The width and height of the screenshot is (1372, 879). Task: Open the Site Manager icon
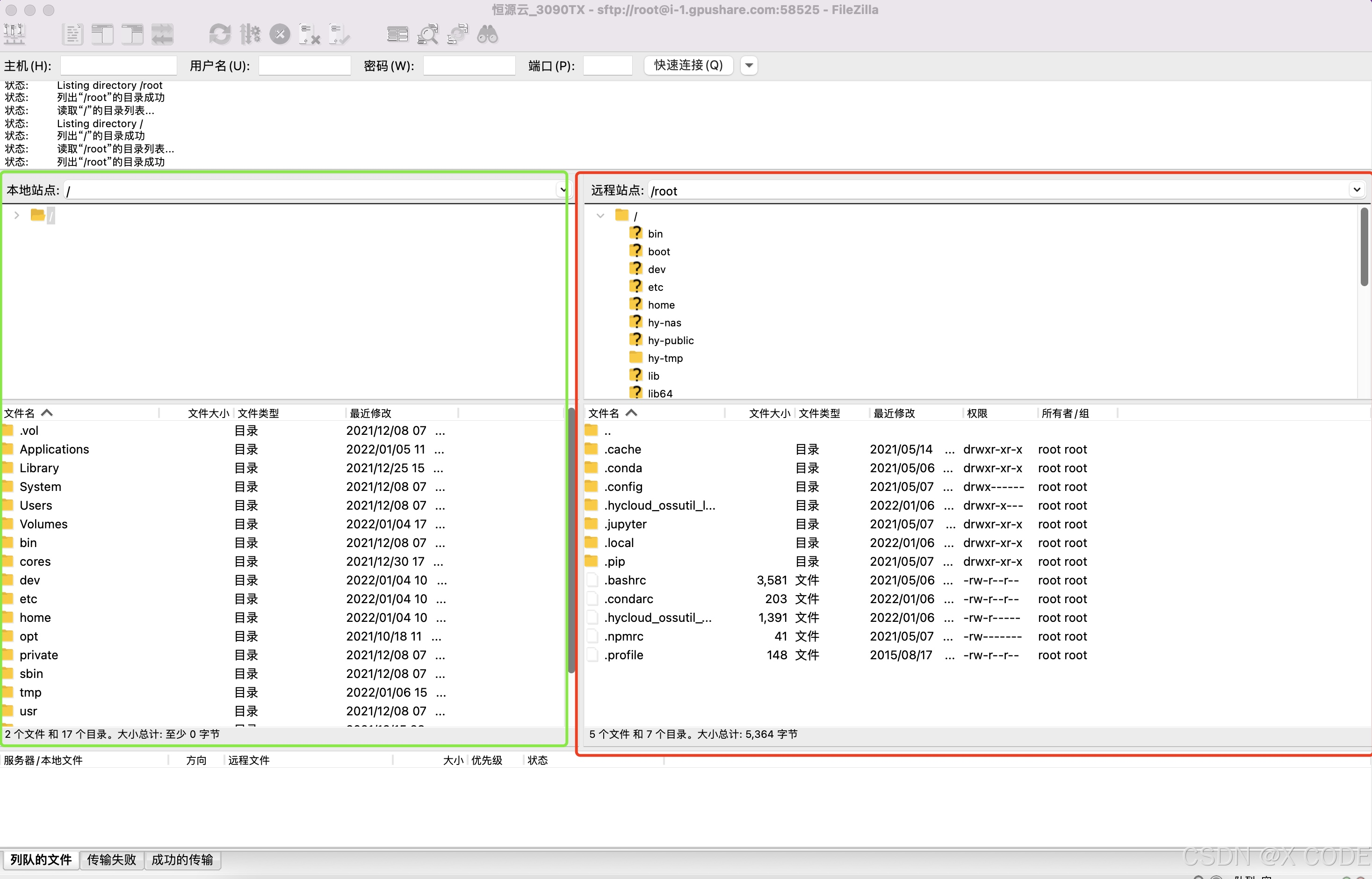pyautogui.click(x=14, y=34)
